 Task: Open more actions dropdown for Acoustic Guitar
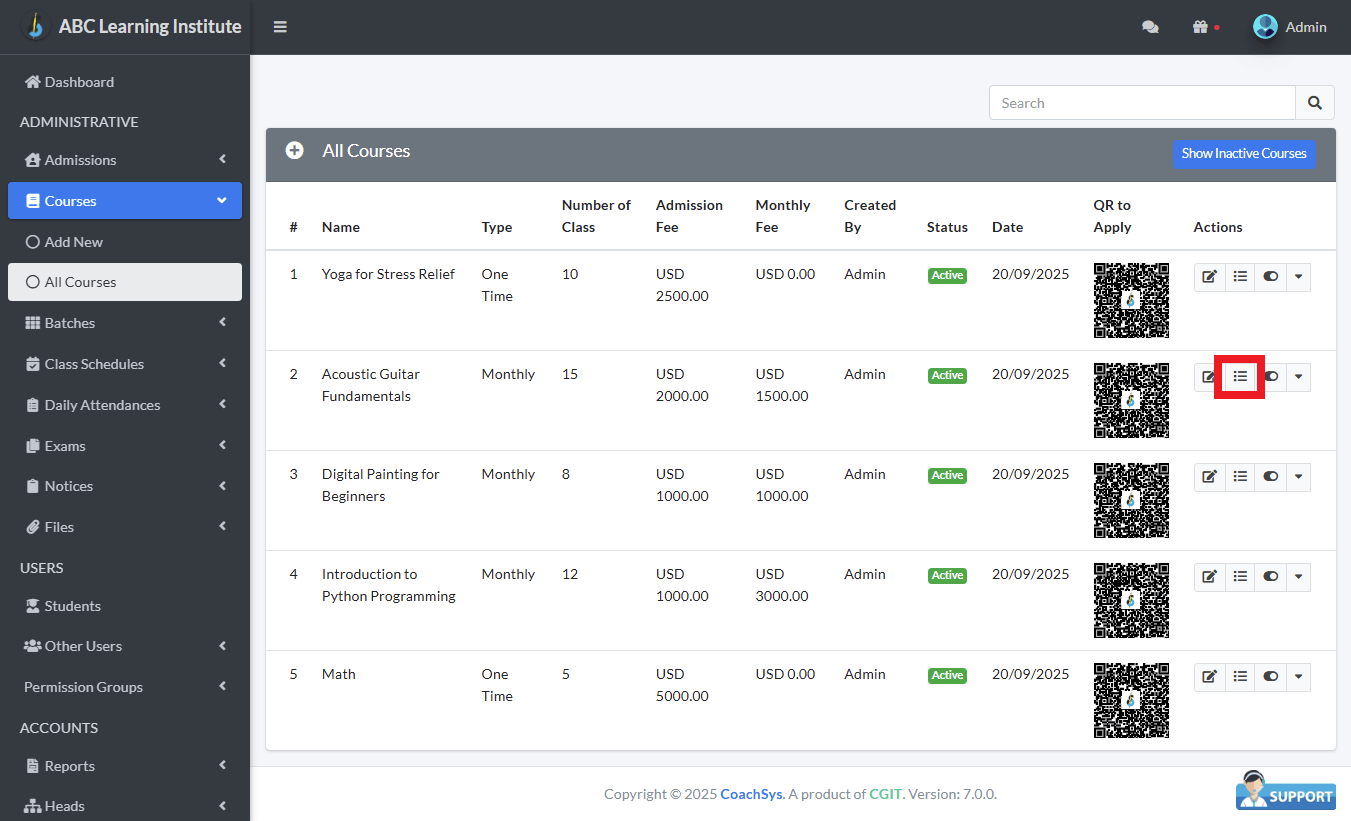pos(1298,377)
